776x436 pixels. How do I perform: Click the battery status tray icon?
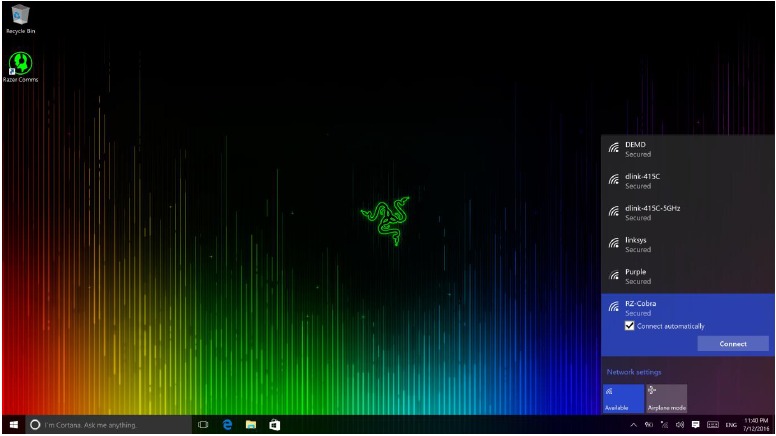point(649,425)
